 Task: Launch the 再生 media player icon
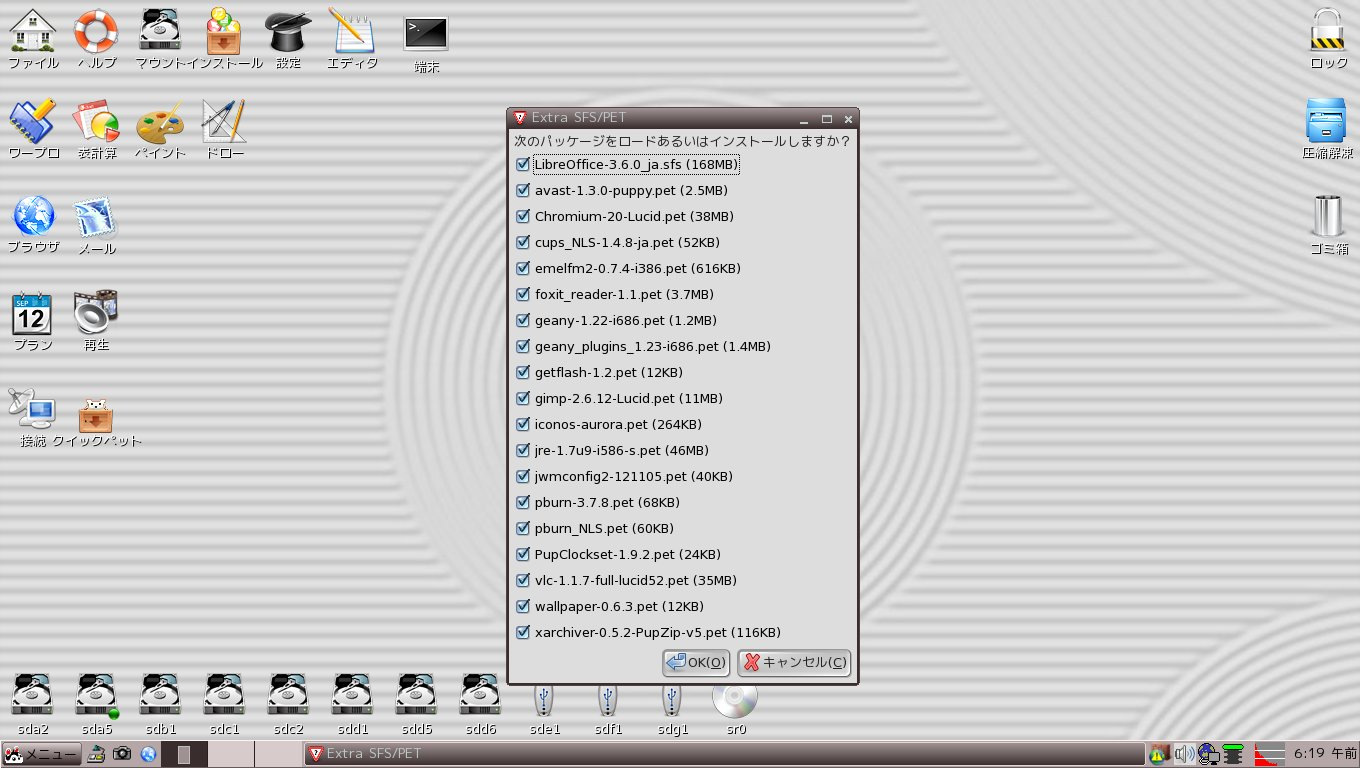click(96, 313)
